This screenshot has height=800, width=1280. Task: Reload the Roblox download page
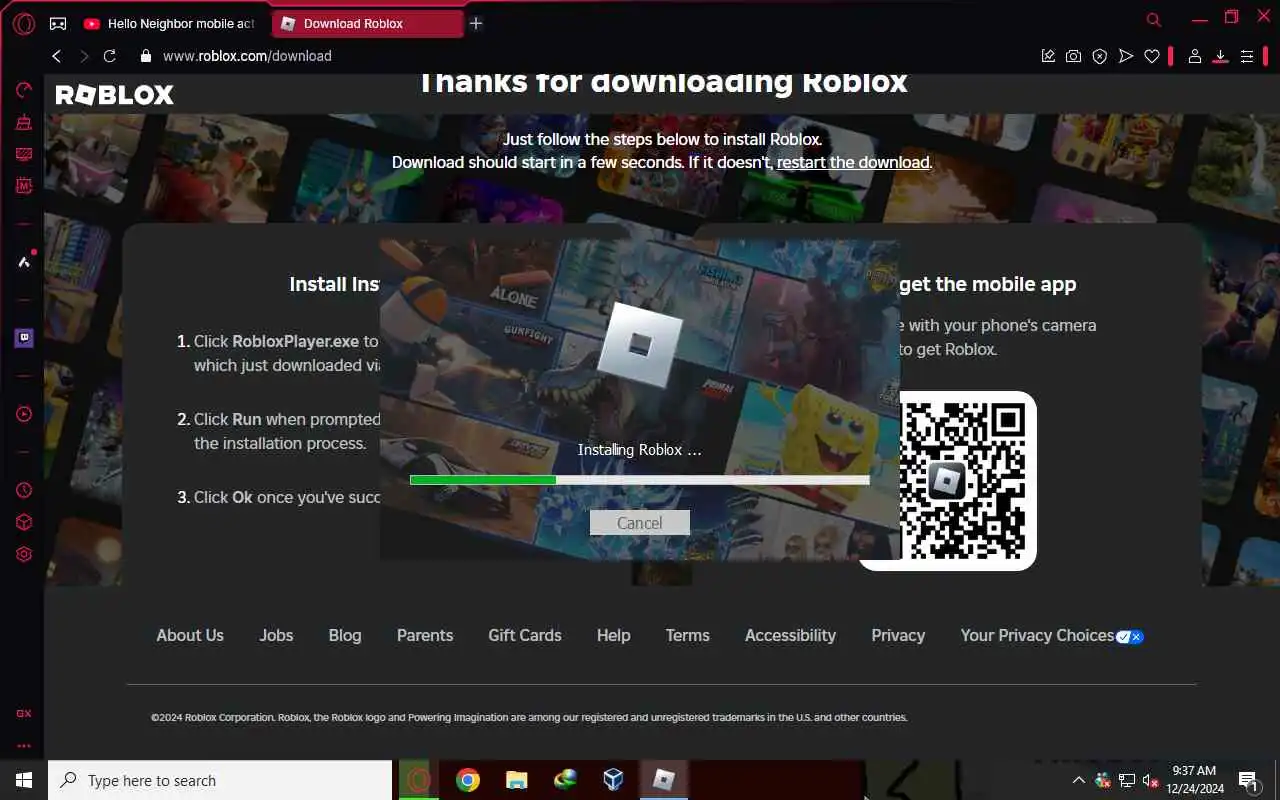(110, 56)
